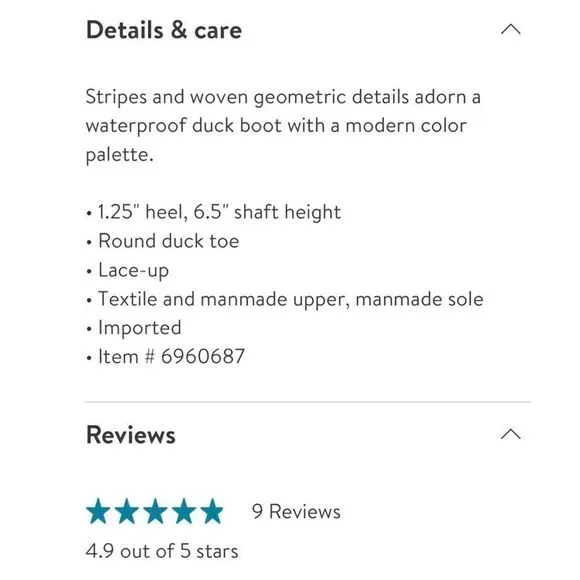Click the word palette in description
580x580 pixels.
click(x=117, y=155)
